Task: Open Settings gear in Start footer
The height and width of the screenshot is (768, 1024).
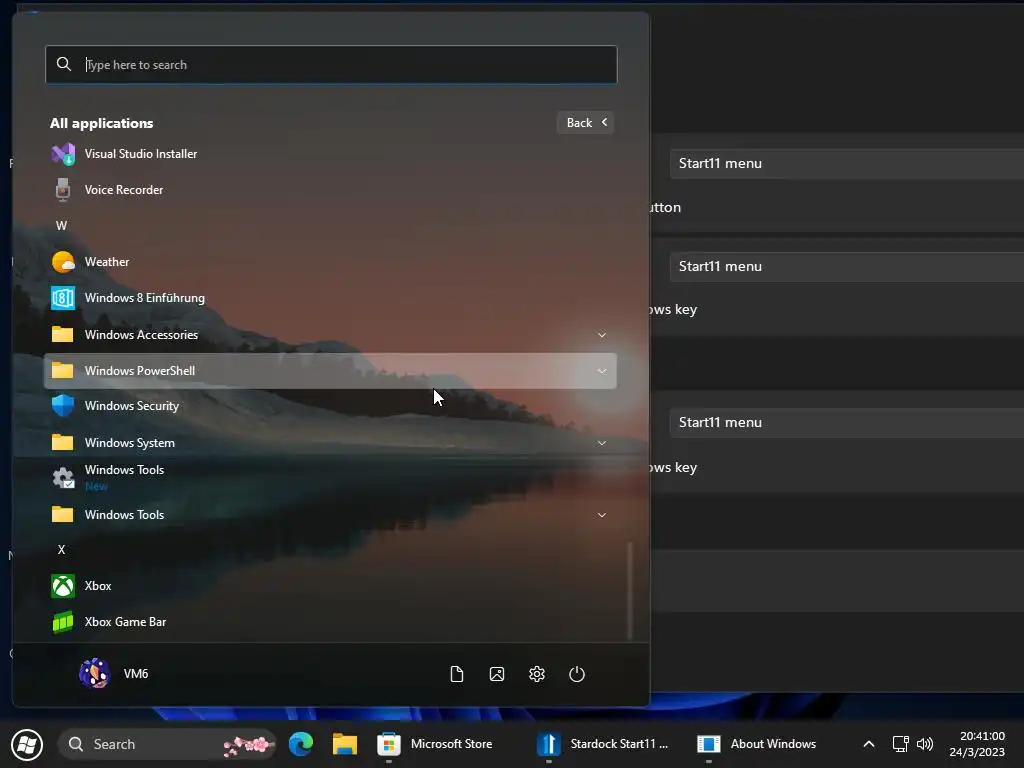Action: (537, 674)
